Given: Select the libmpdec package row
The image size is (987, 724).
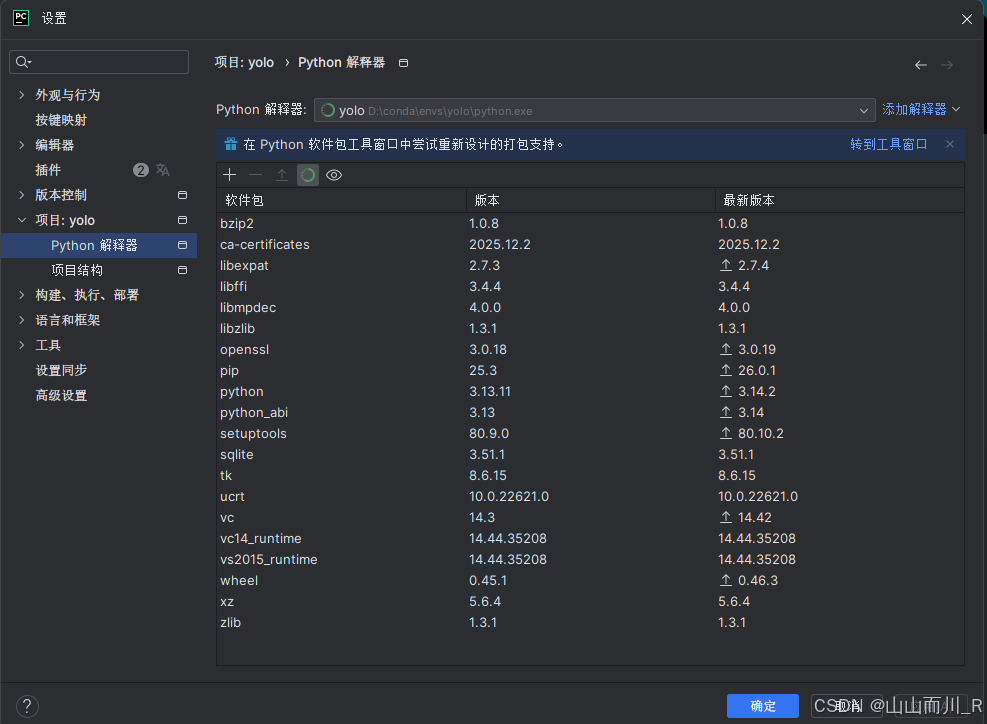Looking at the screenshot, I should click(x=590, y=307).
